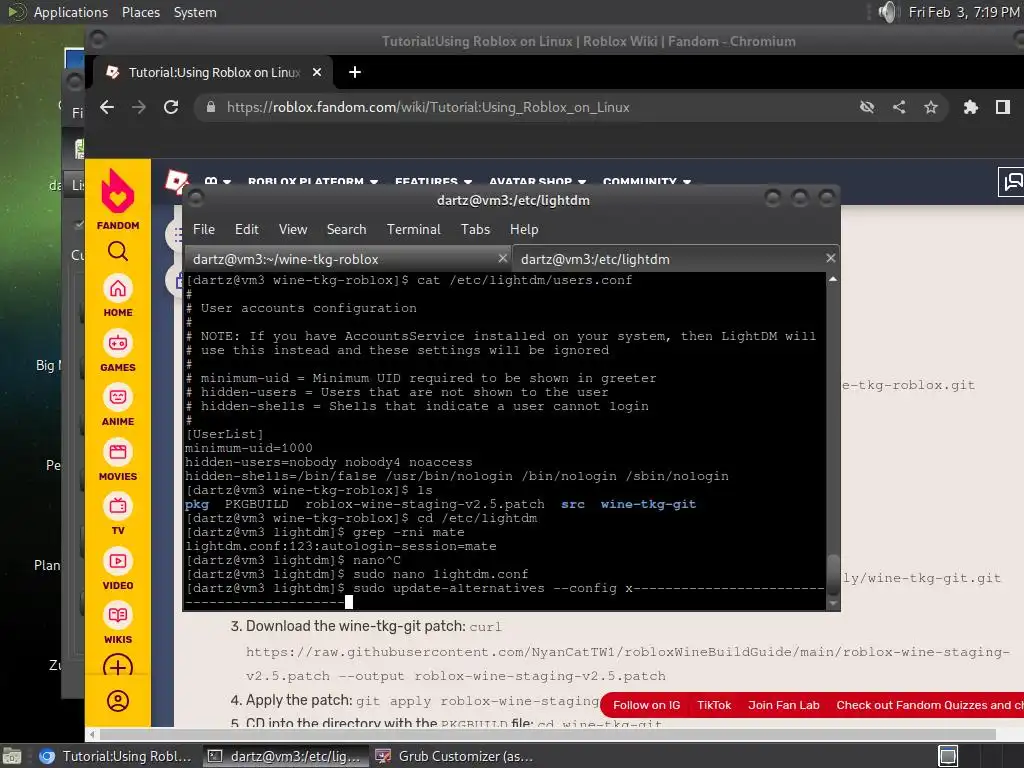Click the TikTok link
This screenshot has height=768, width=1024.
[x=714, y=705]
